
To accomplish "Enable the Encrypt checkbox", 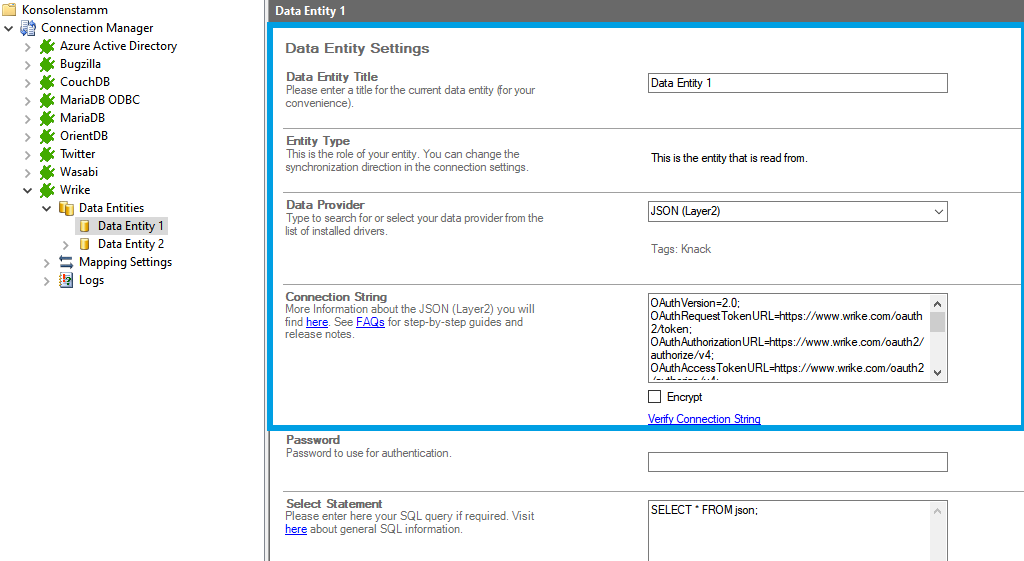I will [x=655, y=397].
